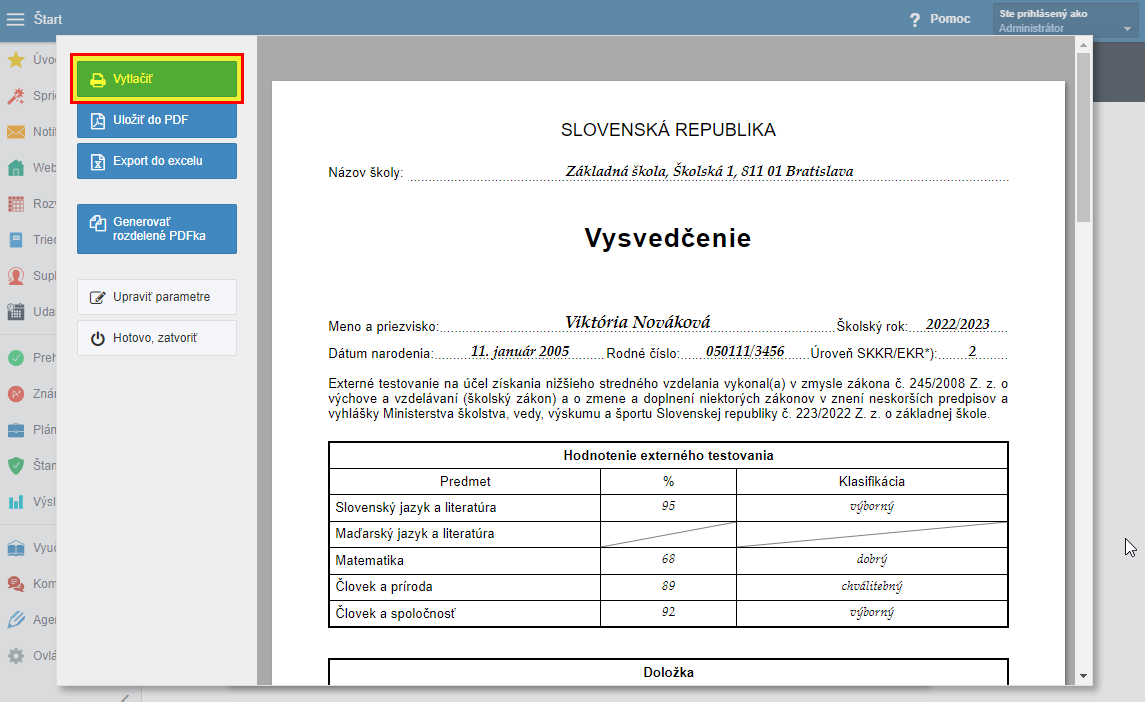The image size is (1145, 702).
Task: Open the open-book teaching icon
Action: (15, 548)
